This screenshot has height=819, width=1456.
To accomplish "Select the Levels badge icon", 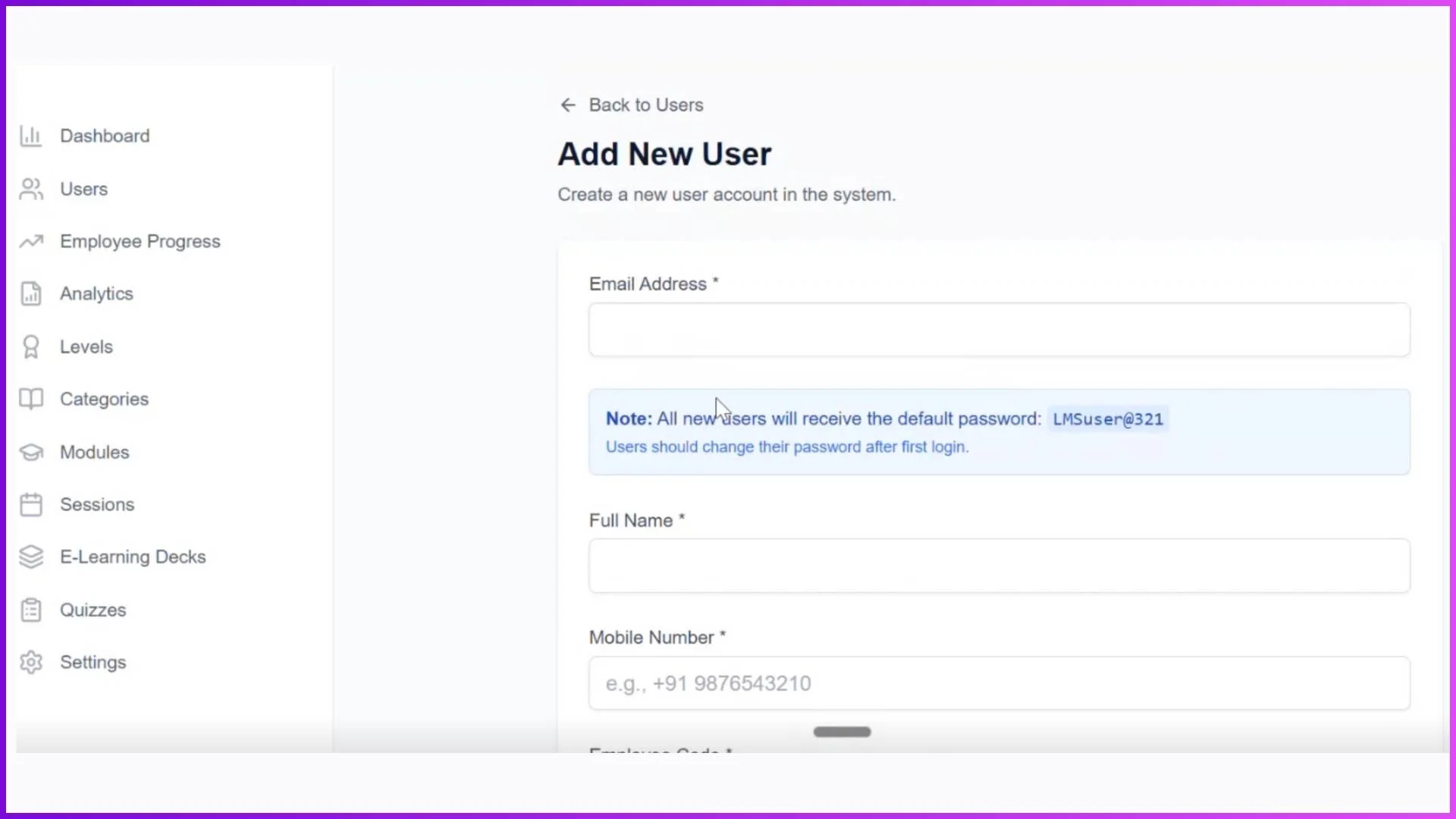I will pos(30,347).
